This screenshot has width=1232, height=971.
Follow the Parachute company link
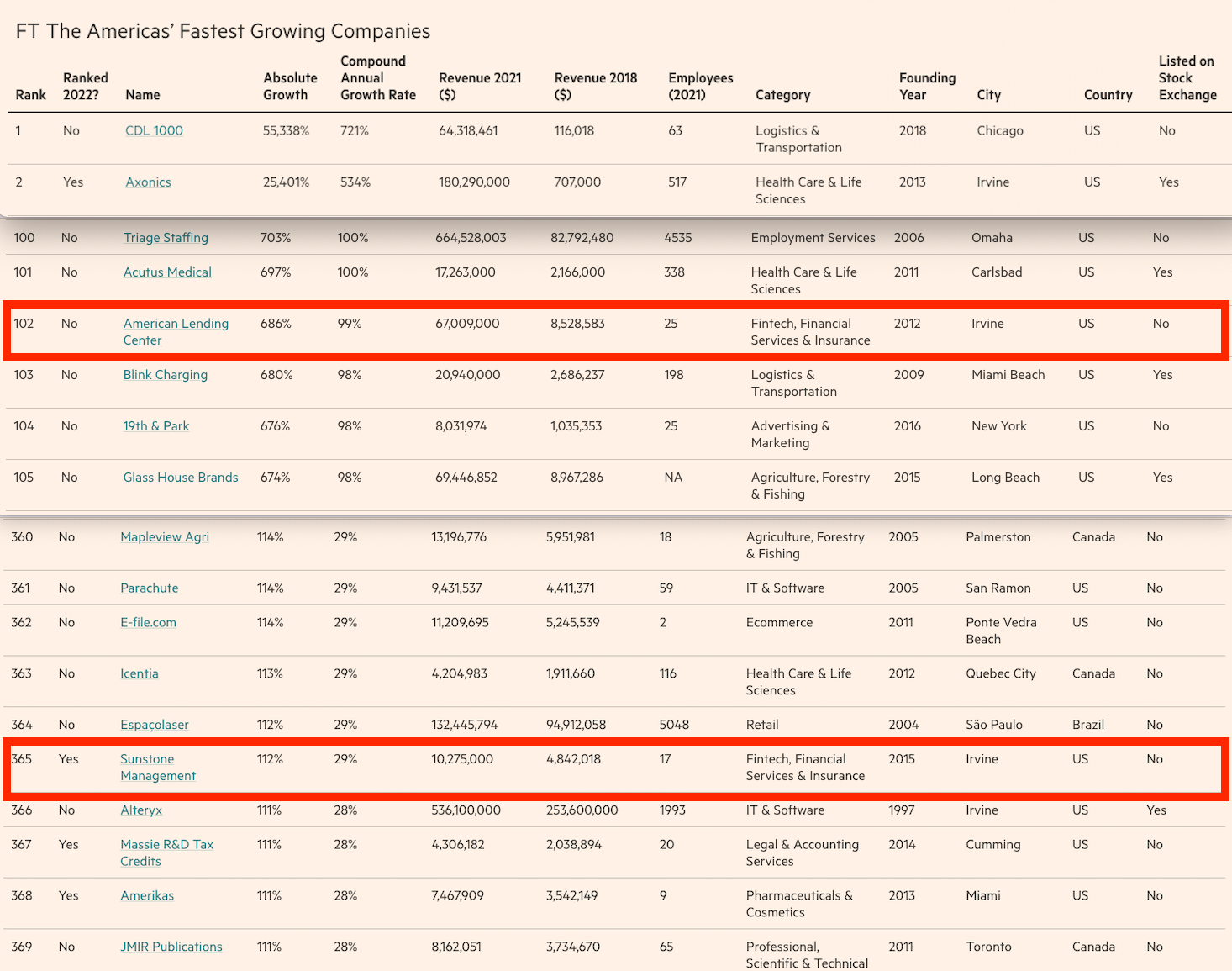click(x=150, y=588)
